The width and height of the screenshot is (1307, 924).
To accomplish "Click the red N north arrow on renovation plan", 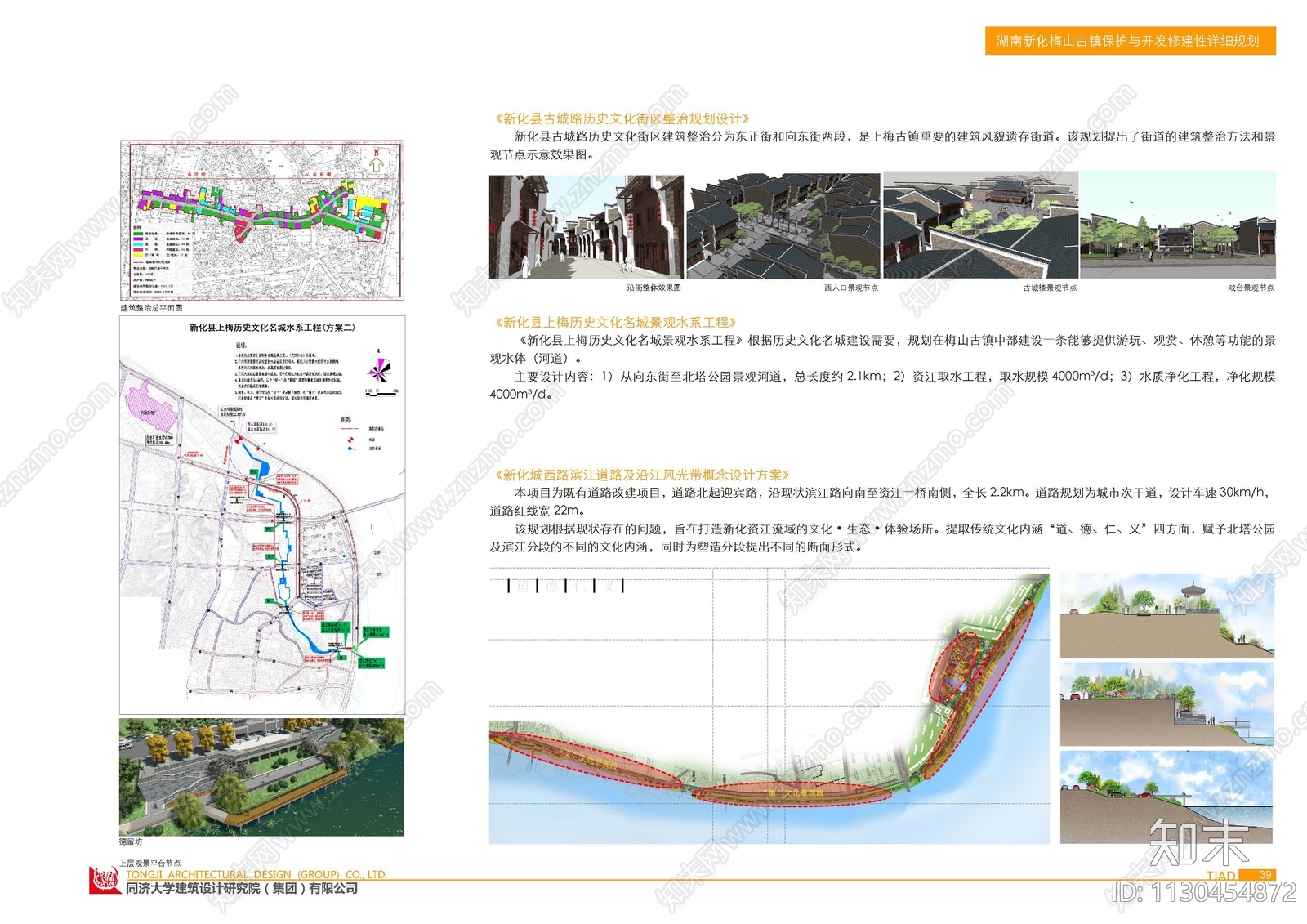I will point(376,160).
